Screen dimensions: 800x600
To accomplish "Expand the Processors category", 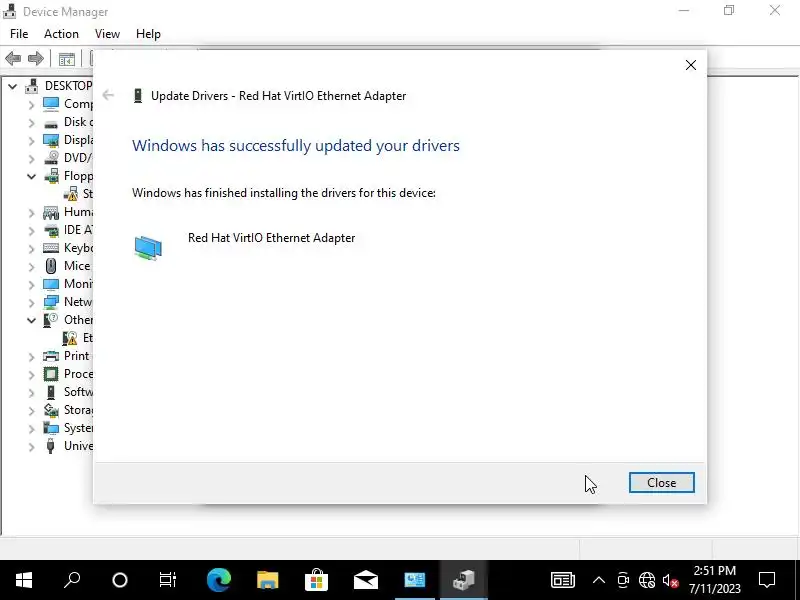I will coord(32,374).
